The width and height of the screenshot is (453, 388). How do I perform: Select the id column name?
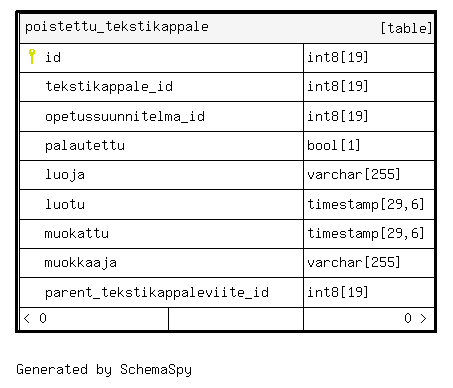(x=53, y=57)
